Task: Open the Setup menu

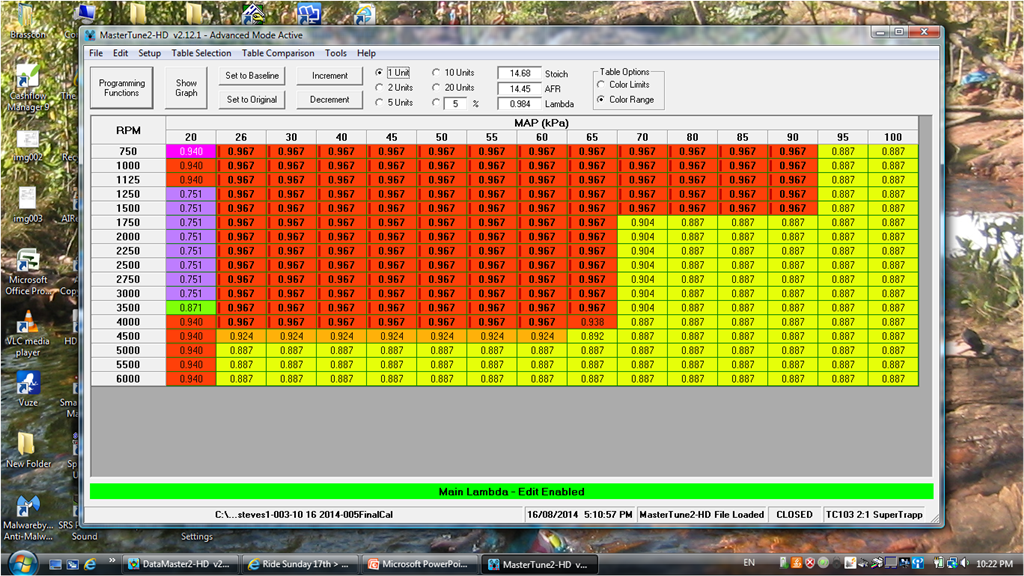Action: point(149,53)
